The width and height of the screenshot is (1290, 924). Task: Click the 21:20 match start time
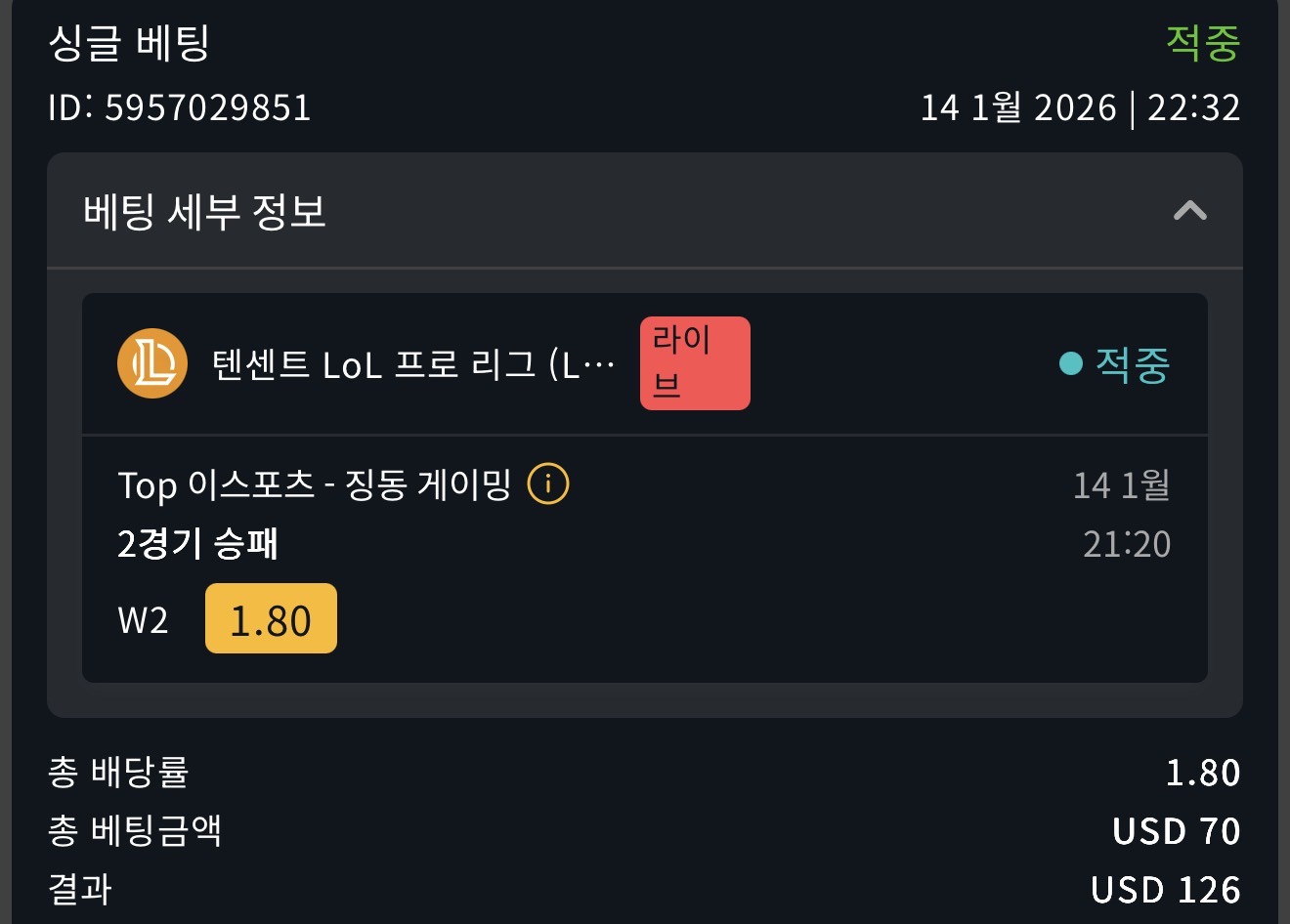point(1126,544)
